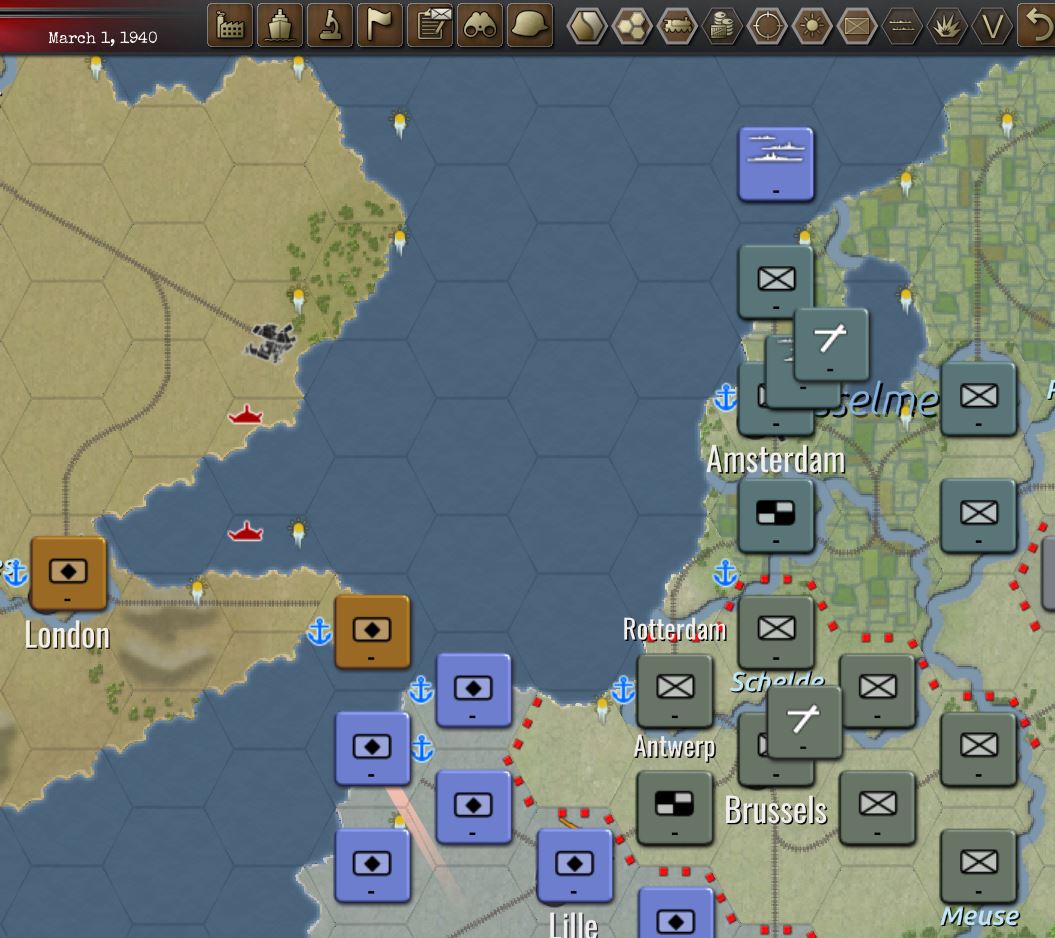
Task: Toggle the unit counters overlay hexagon
Action: (x=857, y=26)
